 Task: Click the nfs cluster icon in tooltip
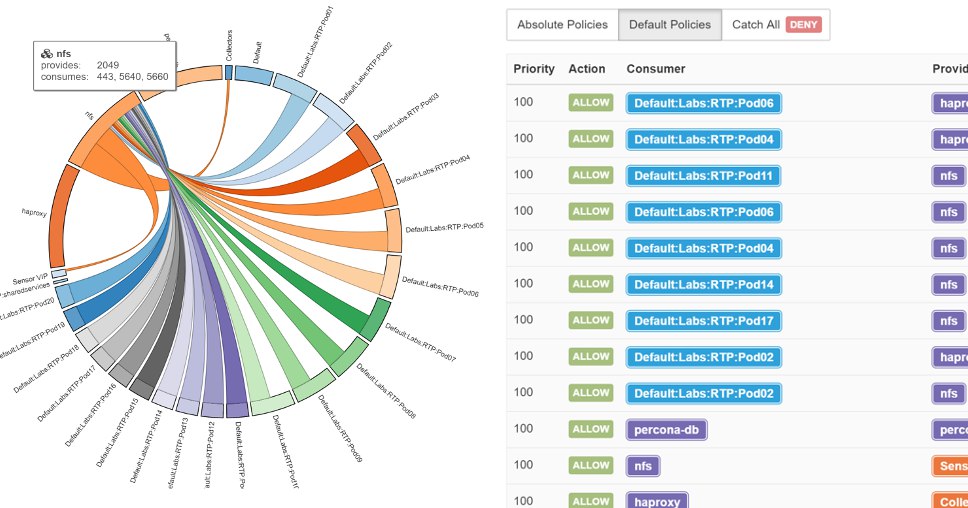point(46,54)
